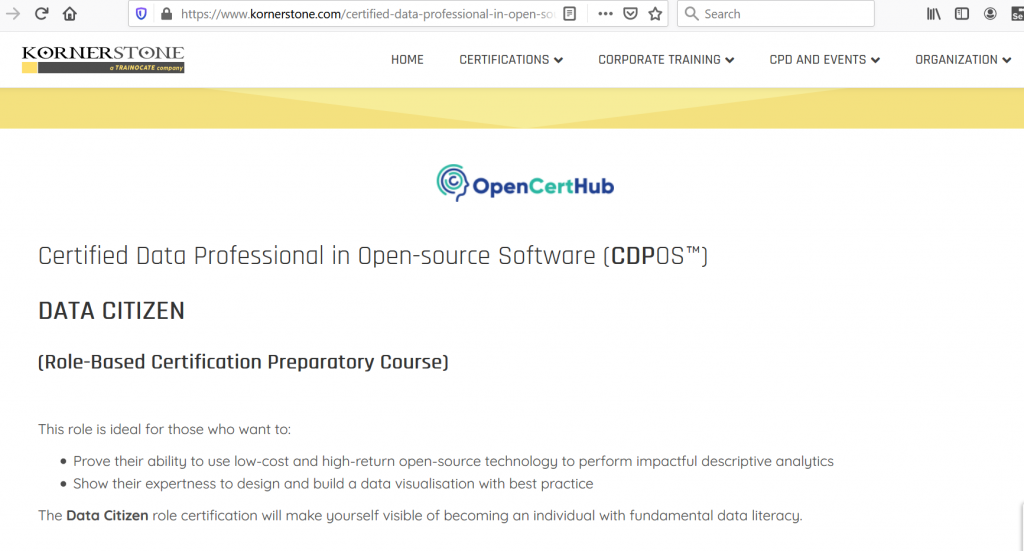1024x551 pixels.
Task: Click the search magnifier icon
Action: click(692, 14)
